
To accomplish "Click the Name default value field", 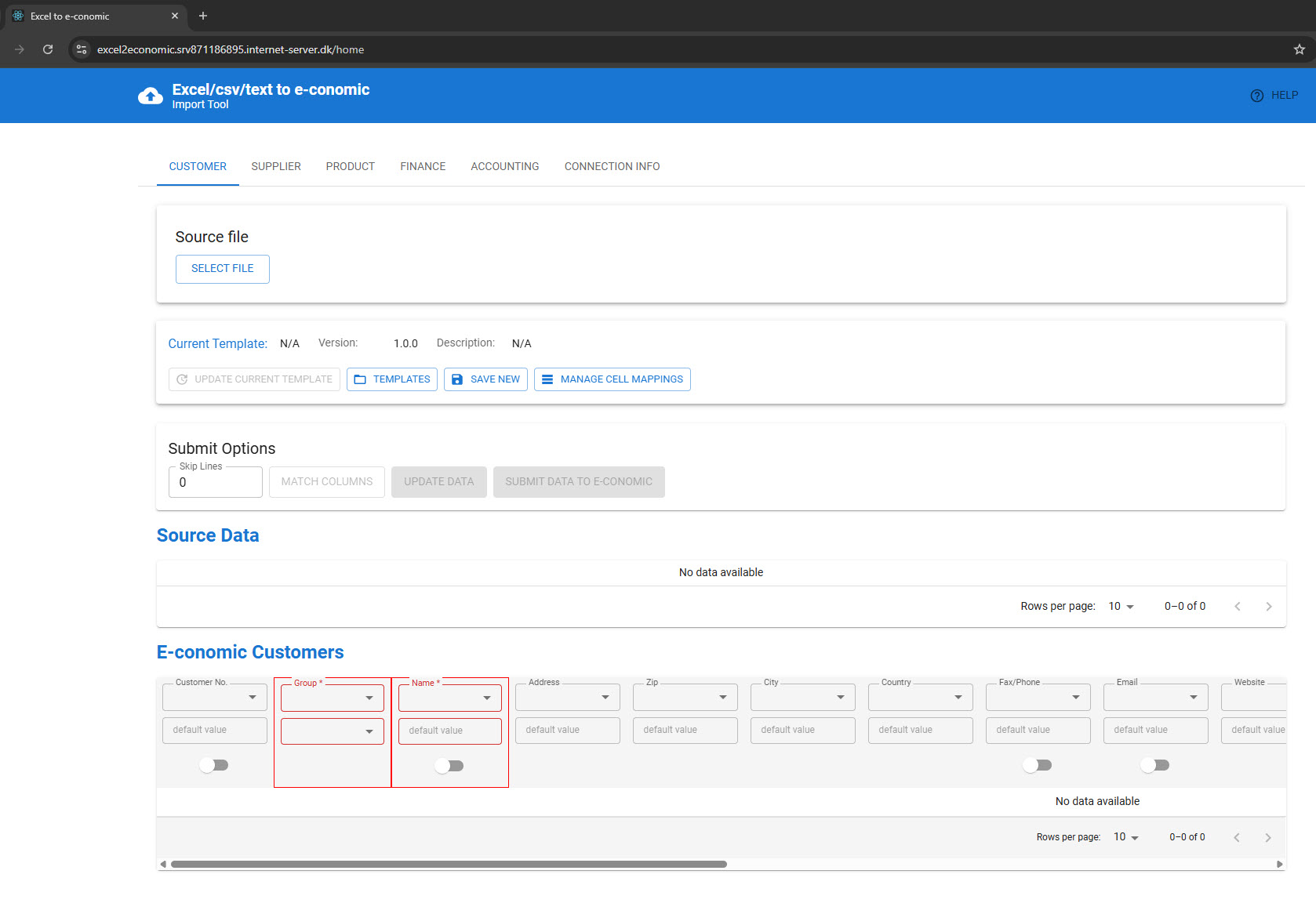I will 450,731.
